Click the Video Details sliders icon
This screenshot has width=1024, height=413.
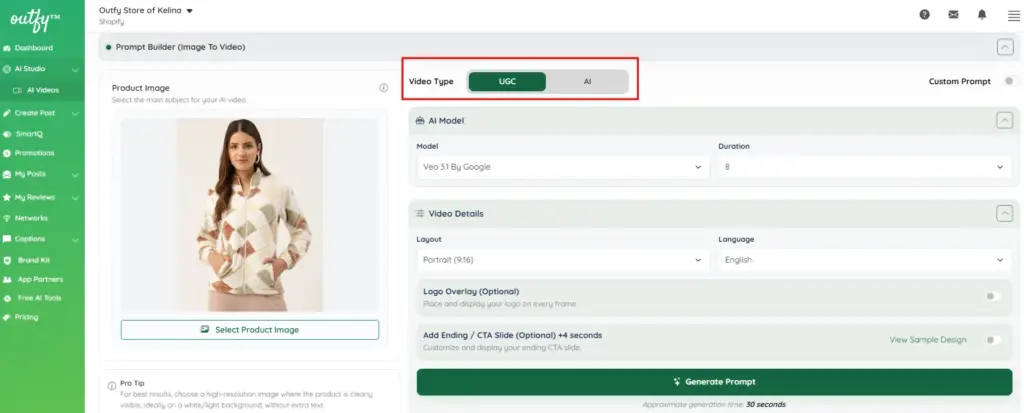[420, 214]
